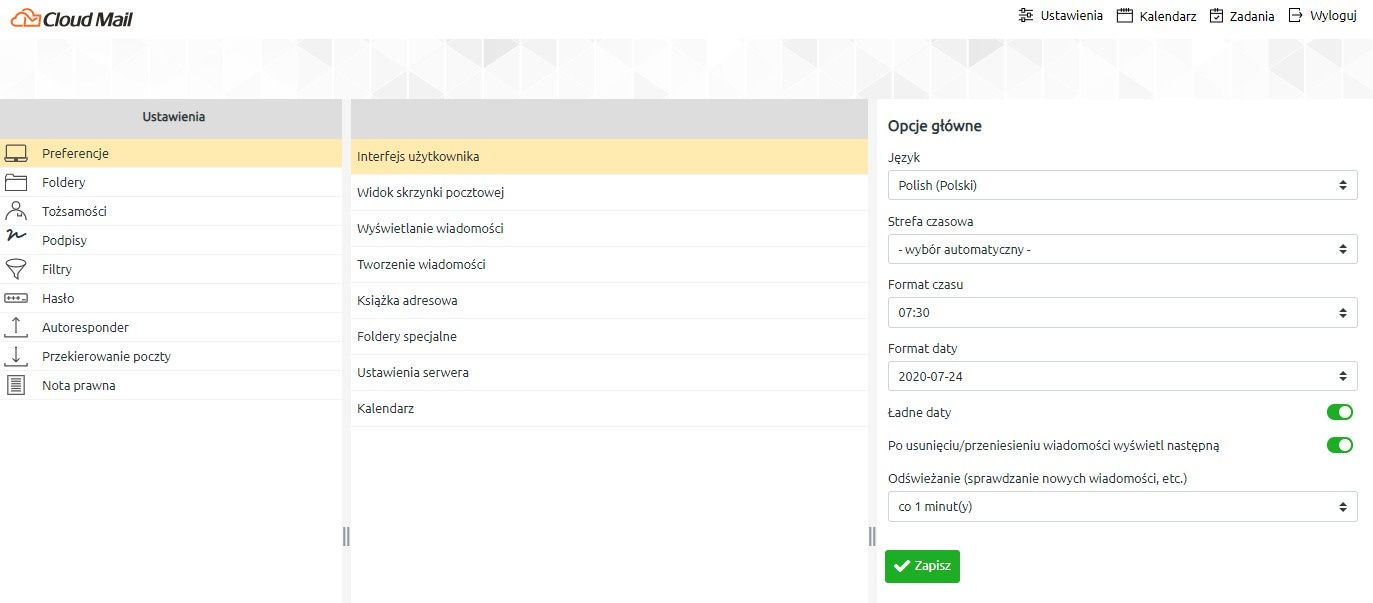Open the Strefa czasowa dropdown
Screen dimensions: 1373x603
tap(1122, 249)
